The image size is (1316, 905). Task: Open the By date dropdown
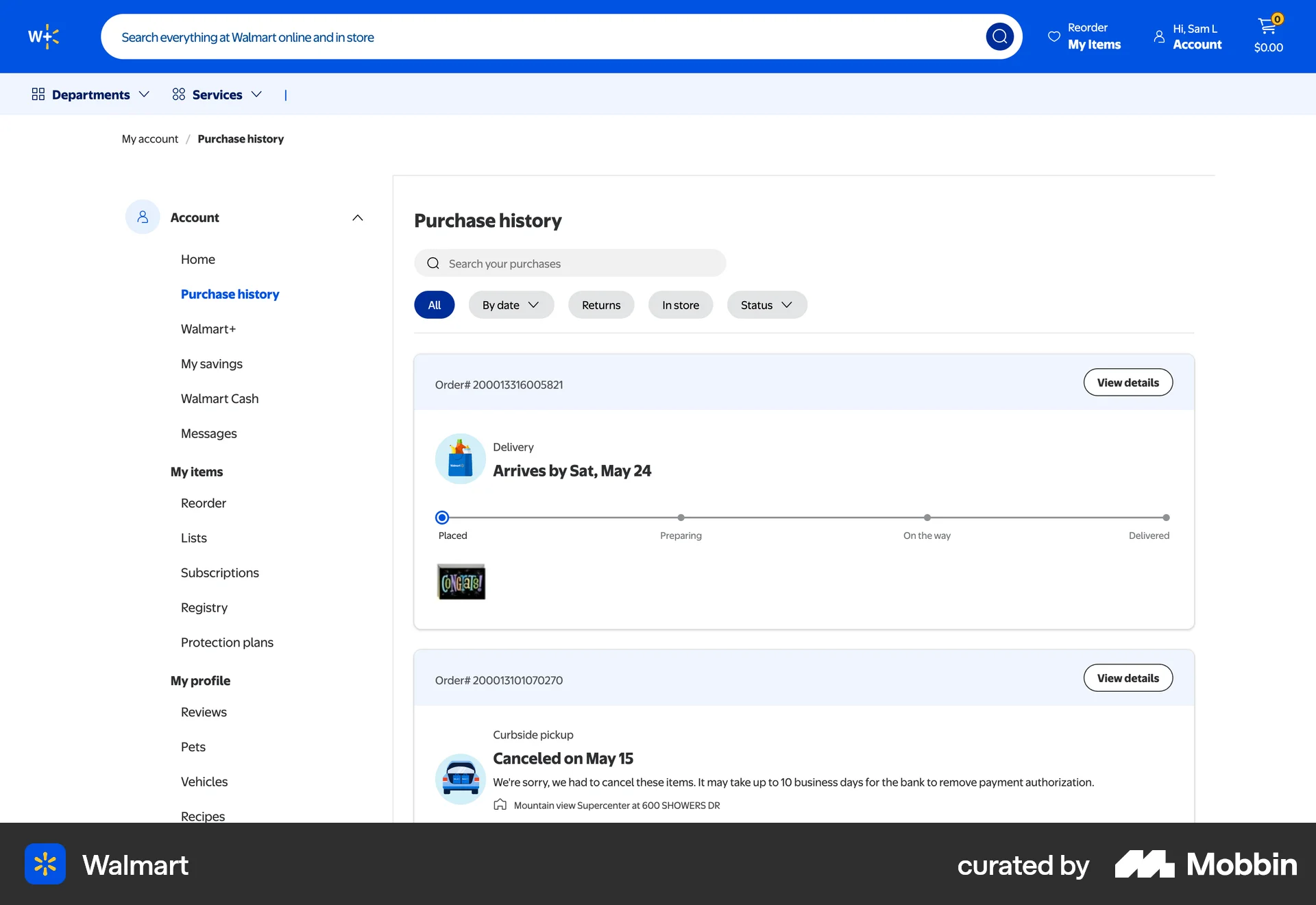tap(511, 304)
